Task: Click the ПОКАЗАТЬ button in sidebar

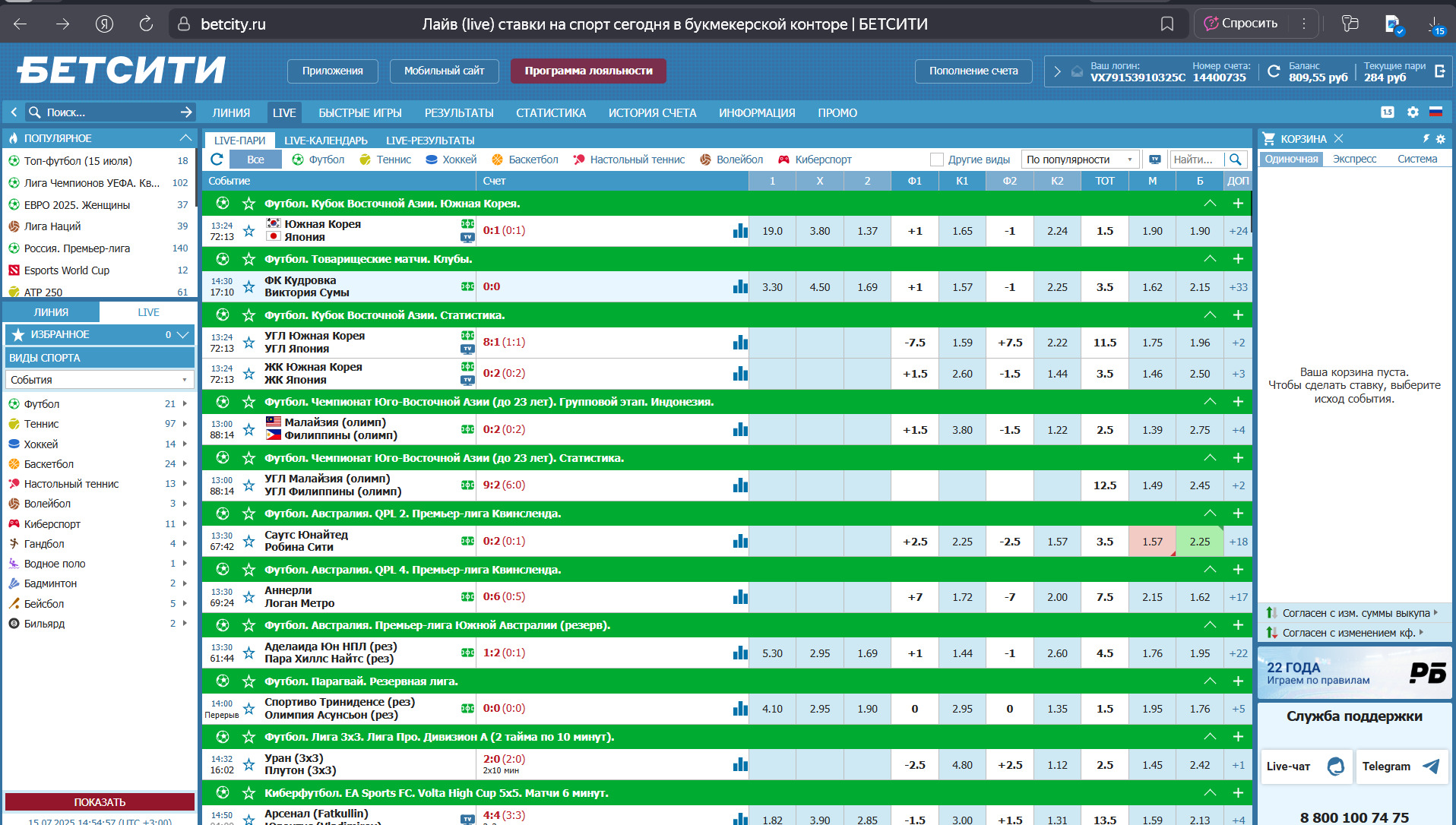Action: [100, 802]
